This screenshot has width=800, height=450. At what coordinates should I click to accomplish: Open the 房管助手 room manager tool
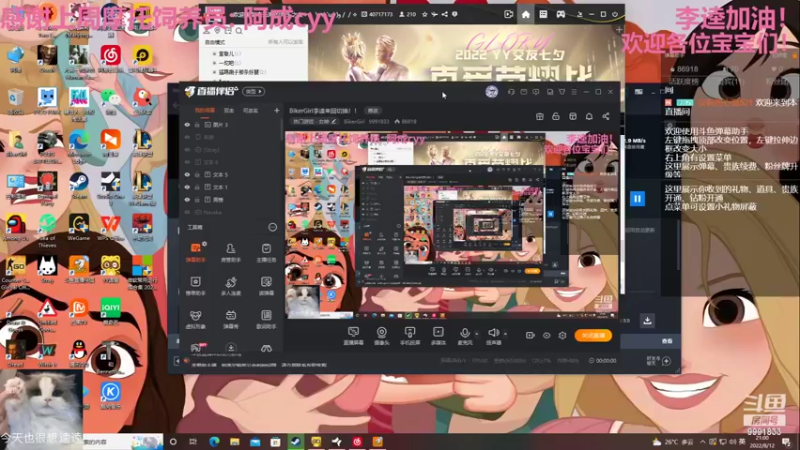point(231,252)
